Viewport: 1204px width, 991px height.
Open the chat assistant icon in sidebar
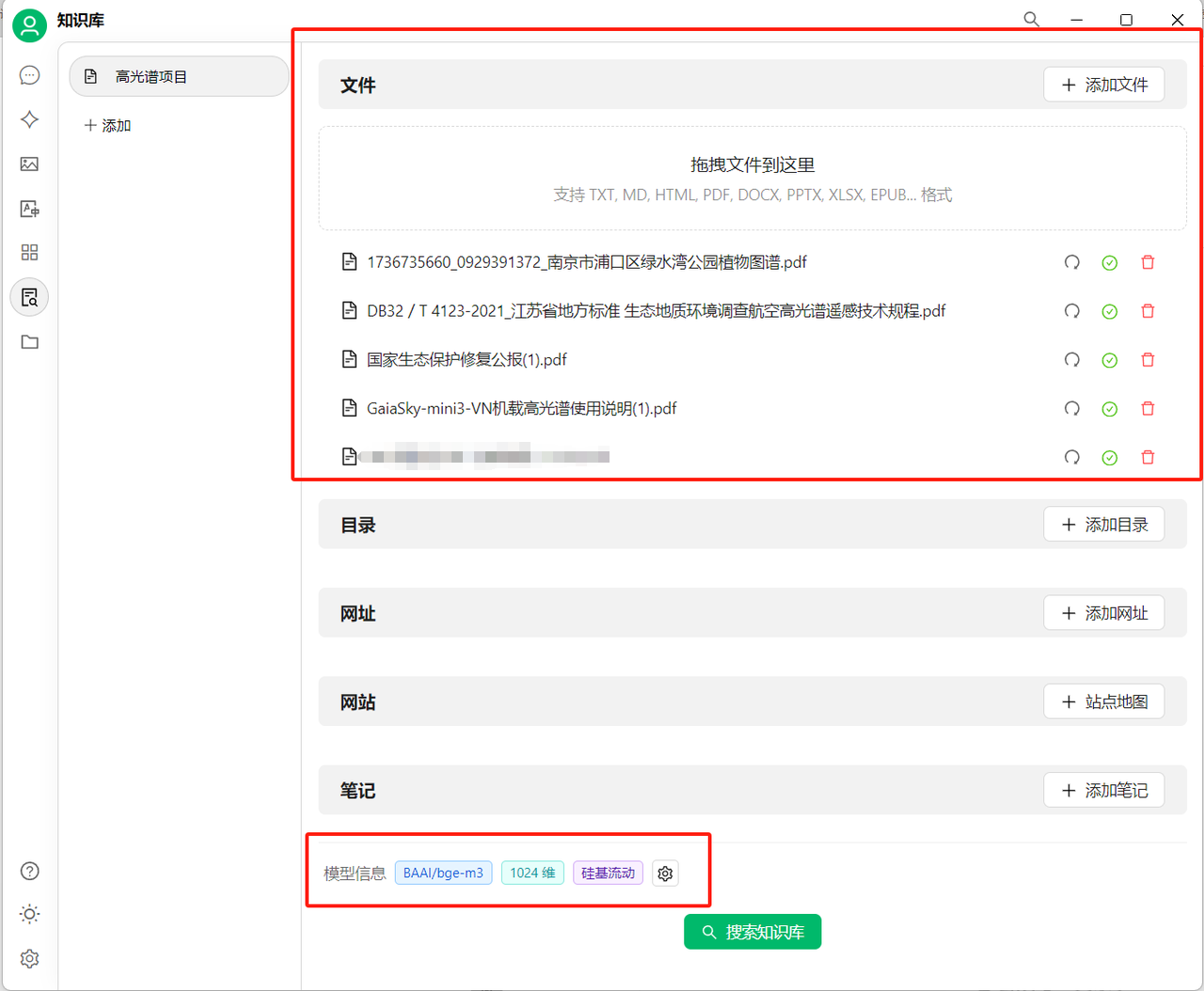coord(29,75)
